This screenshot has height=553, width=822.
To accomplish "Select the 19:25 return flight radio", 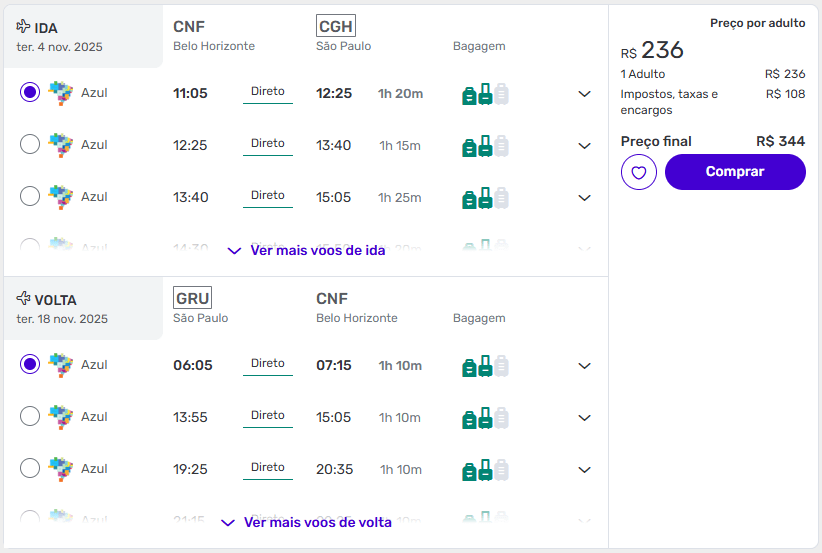I will coord(30,469).
